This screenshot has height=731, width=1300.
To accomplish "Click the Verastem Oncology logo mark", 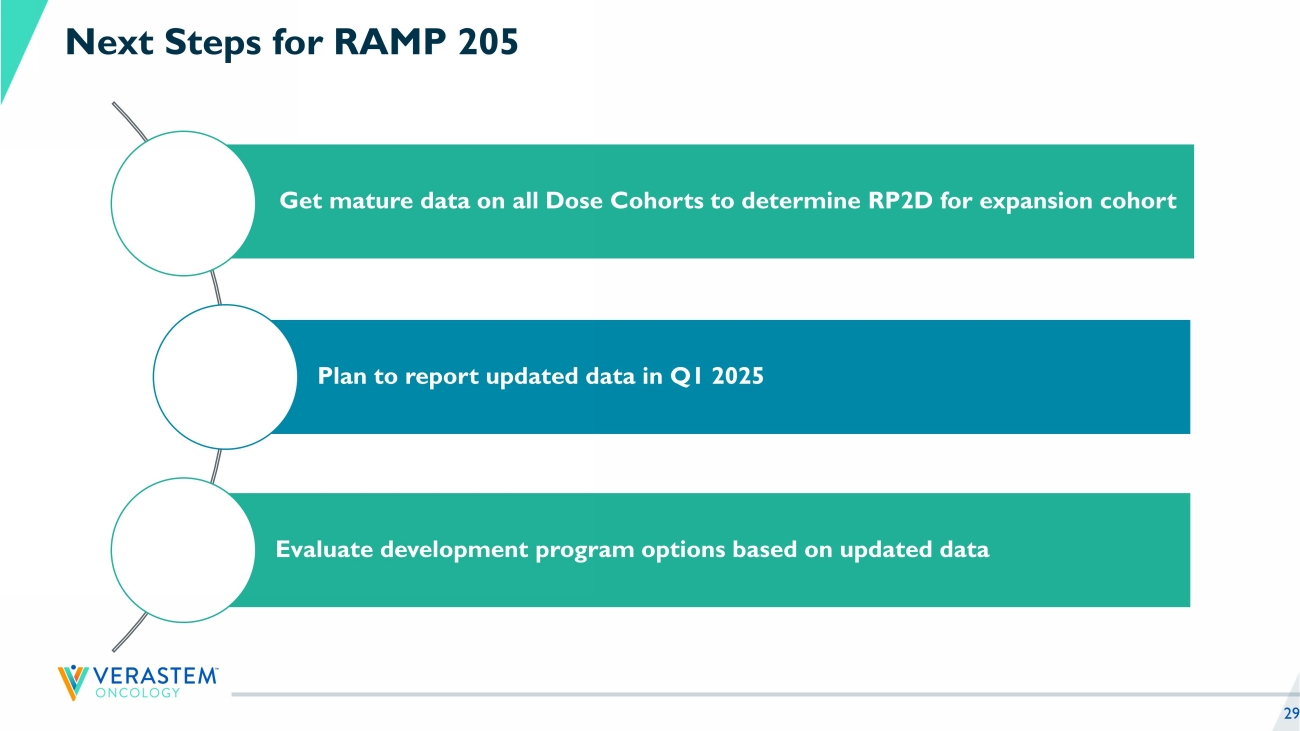I will pos(71,682).
